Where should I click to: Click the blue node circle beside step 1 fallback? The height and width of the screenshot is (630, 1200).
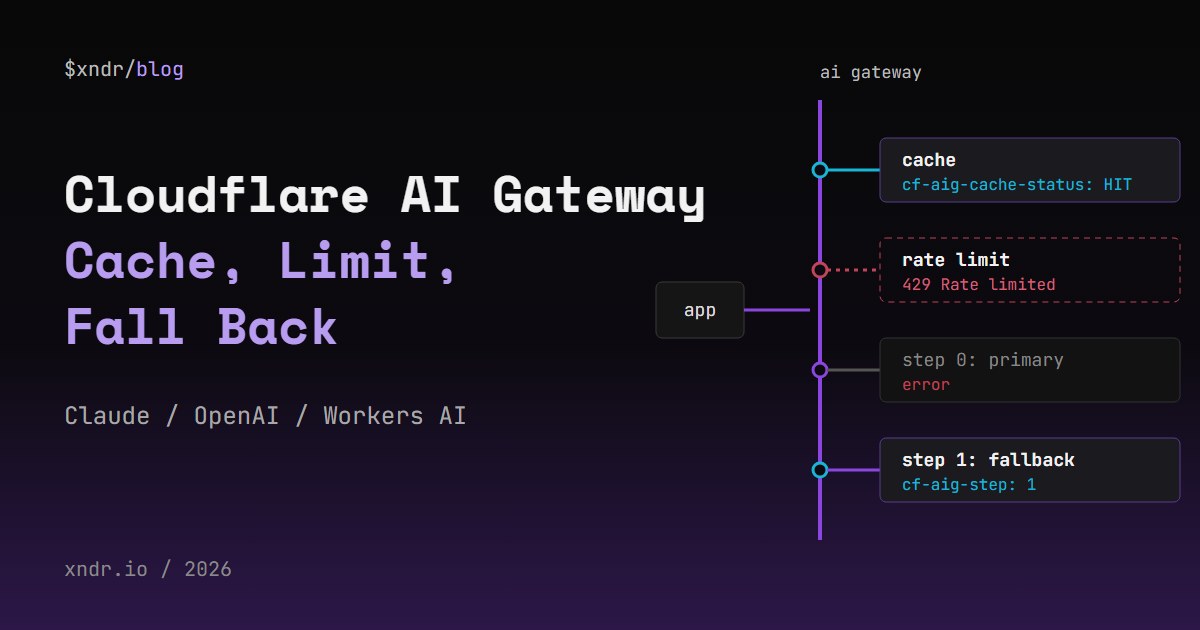820,470
